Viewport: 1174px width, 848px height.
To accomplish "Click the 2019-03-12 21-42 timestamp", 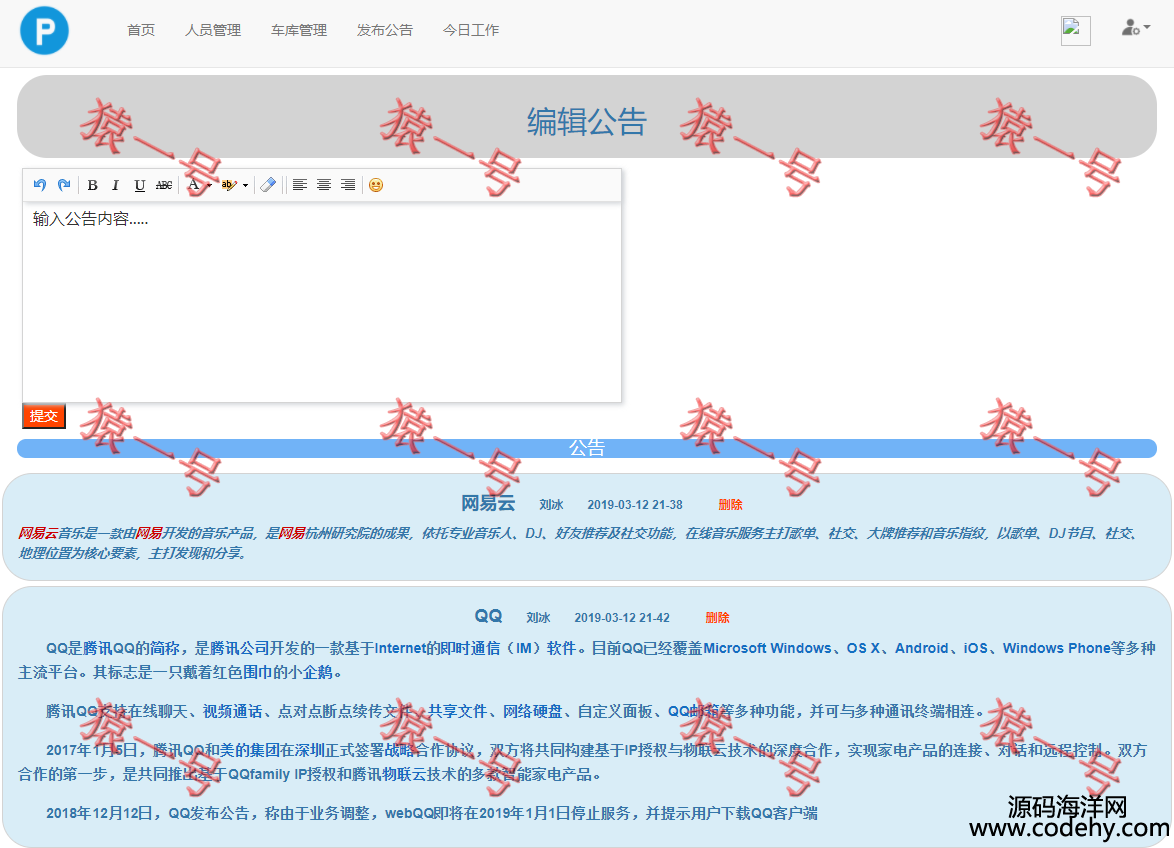I will click(x=622, y=617).
